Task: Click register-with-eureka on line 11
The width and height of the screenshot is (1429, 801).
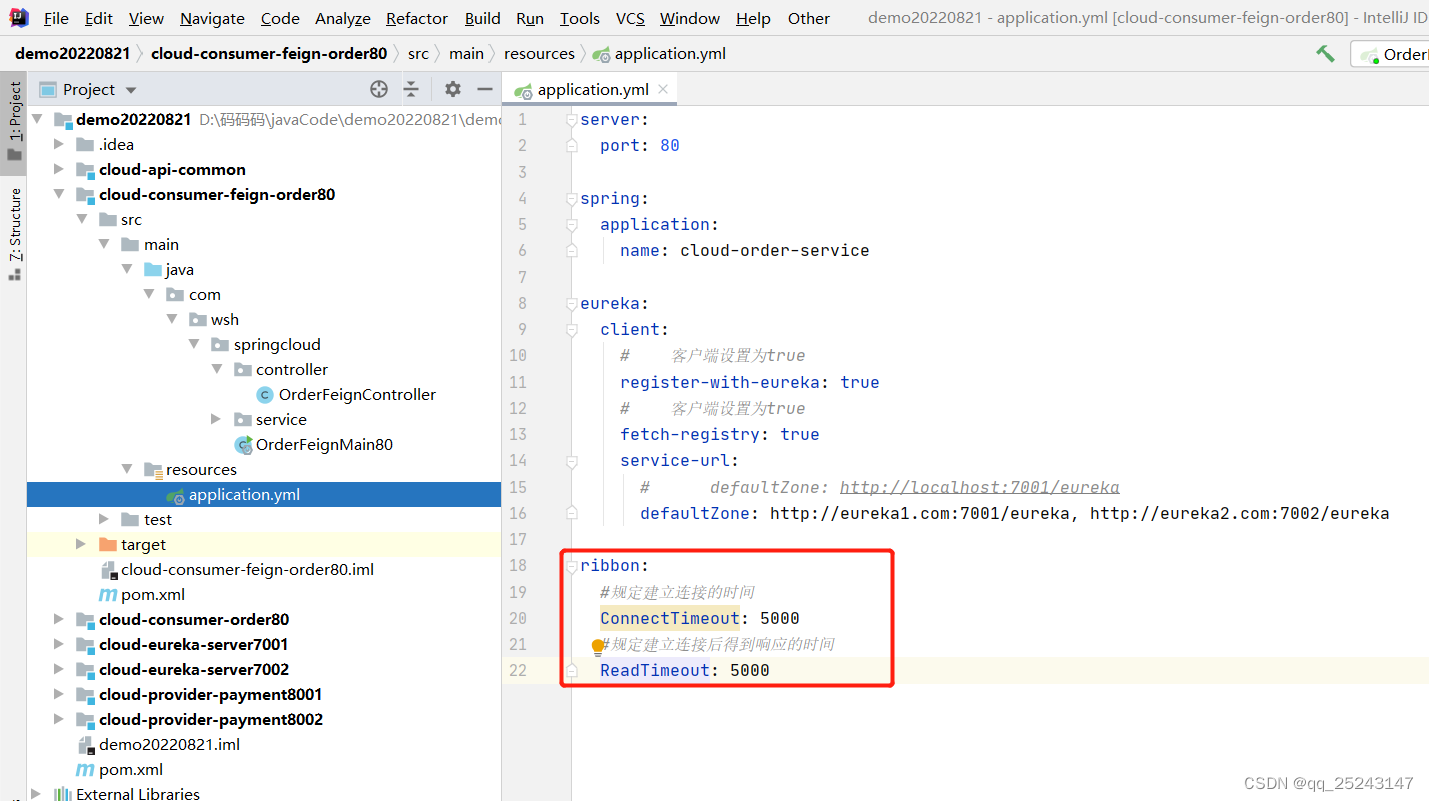Action: [720, 382]
